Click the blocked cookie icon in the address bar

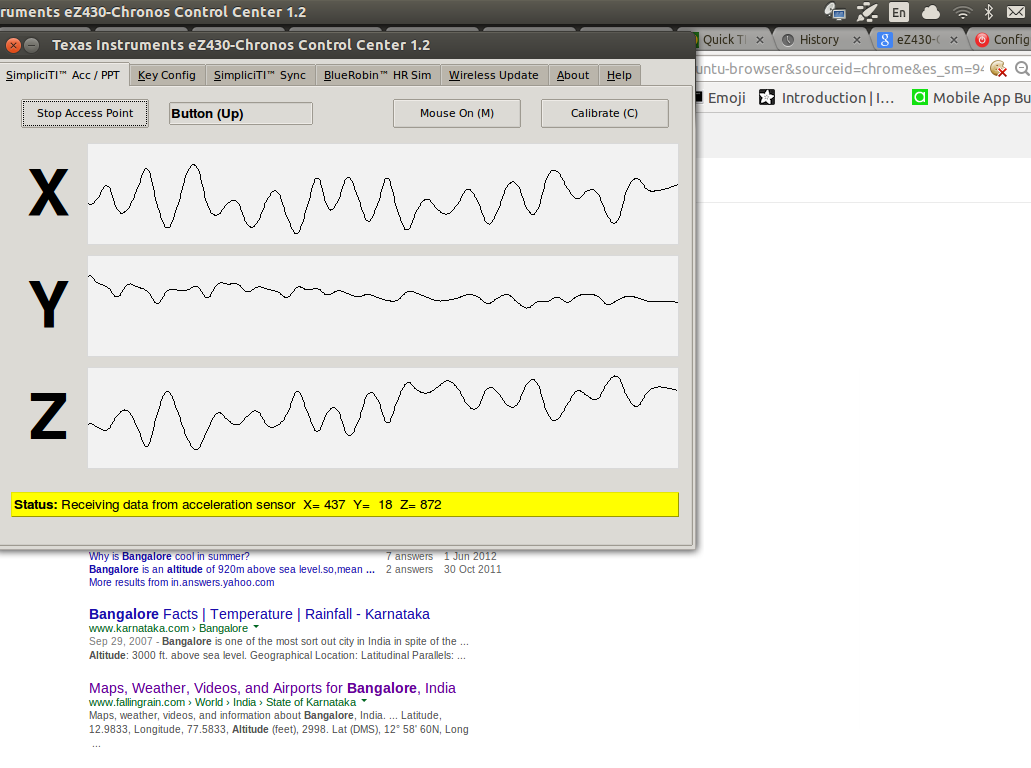point(998,68)
